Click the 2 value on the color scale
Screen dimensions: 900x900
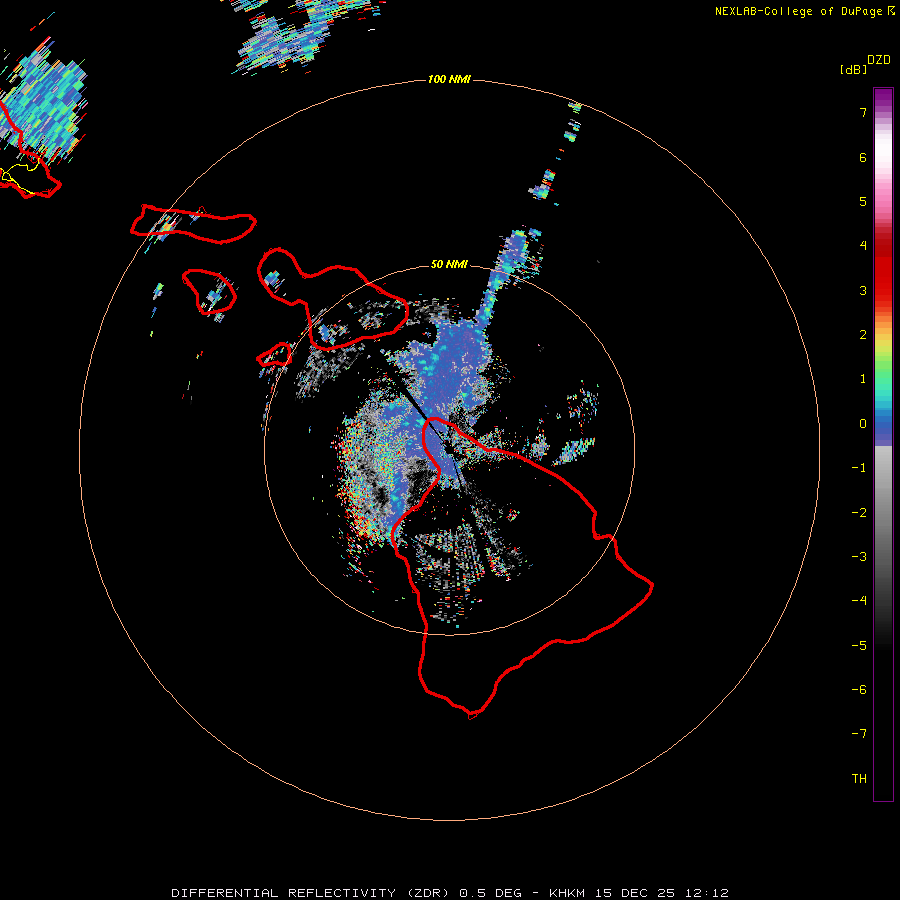coord(863,335)
